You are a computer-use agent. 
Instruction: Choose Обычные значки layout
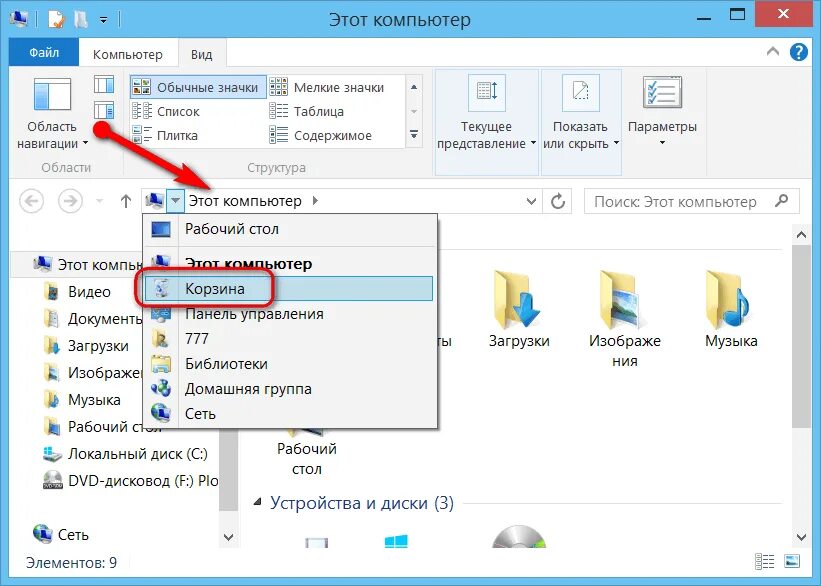(197, 87)
